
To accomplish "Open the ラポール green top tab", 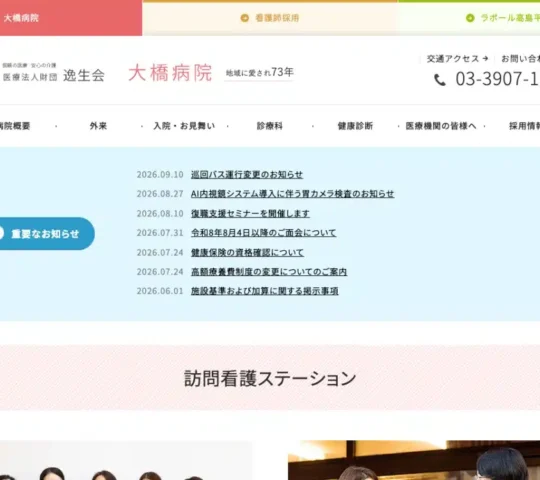I will click(469, 18).
